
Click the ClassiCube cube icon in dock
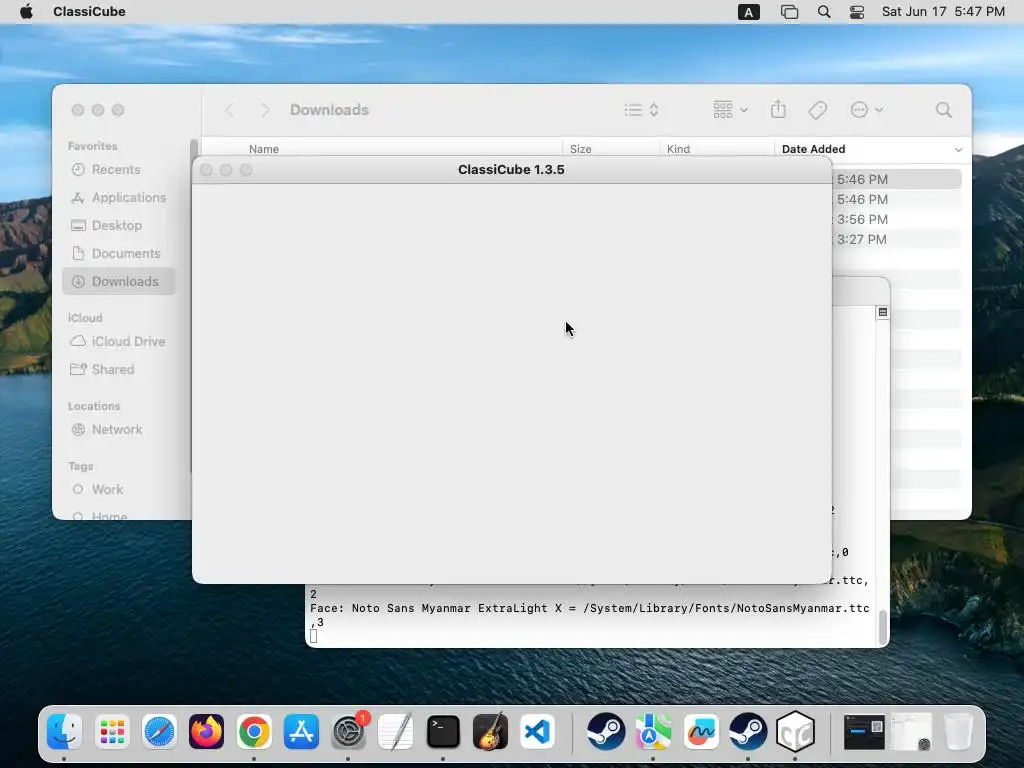[x=795, y=731]
